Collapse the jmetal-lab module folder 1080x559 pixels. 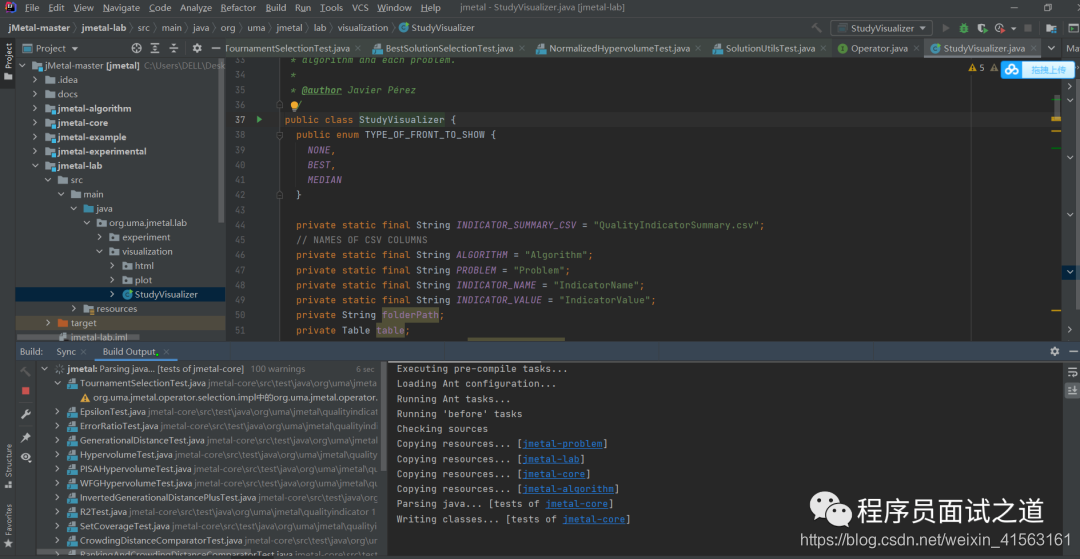point(36,166)
